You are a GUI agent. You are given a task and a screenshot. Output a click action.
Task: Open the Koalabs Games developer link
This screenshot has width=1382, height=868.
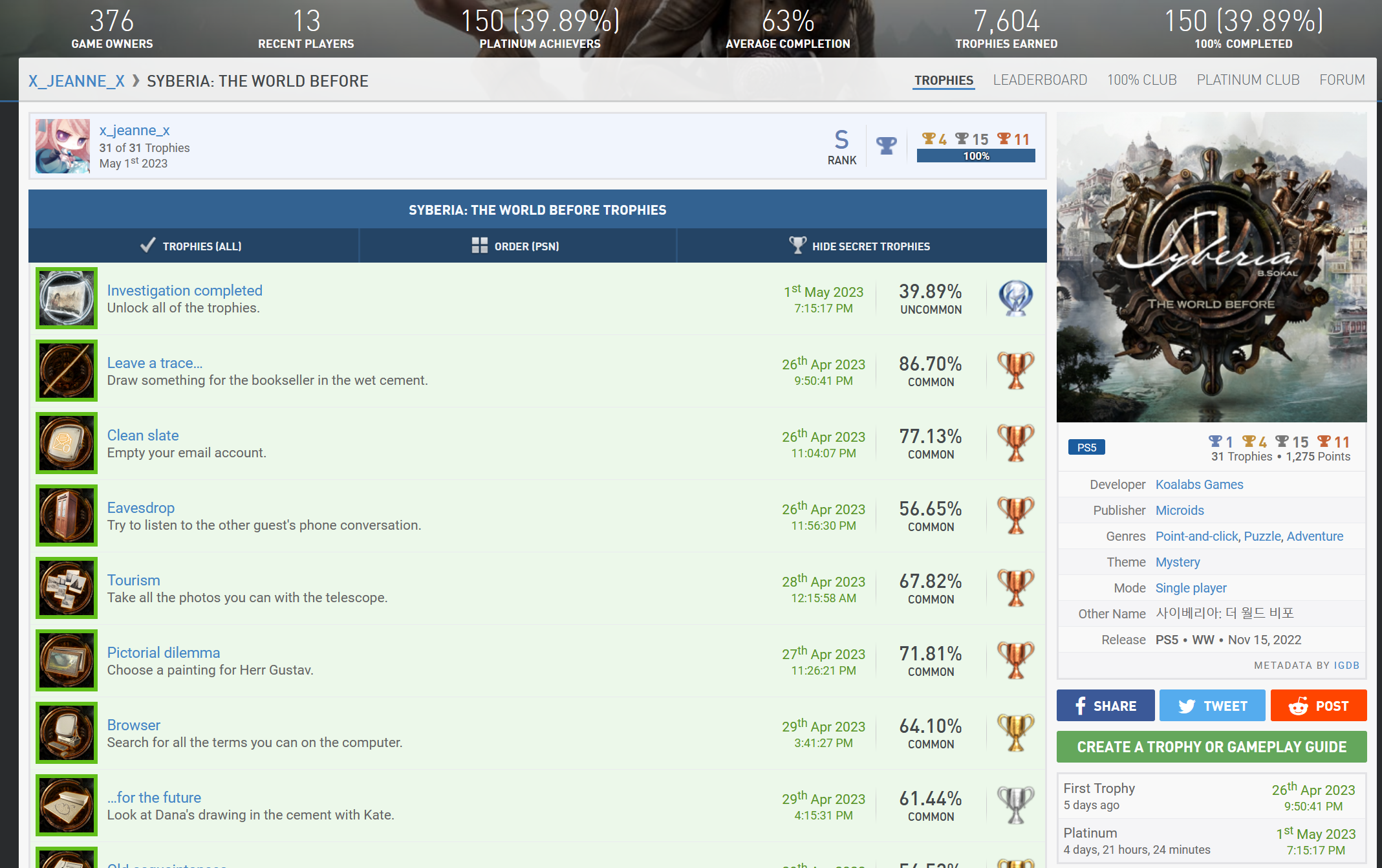pyautogui.click(x=1199, y=484)
